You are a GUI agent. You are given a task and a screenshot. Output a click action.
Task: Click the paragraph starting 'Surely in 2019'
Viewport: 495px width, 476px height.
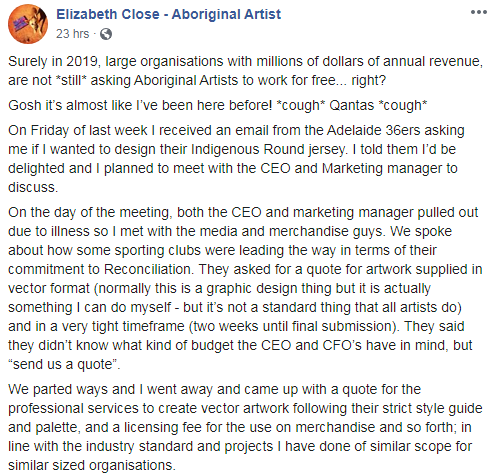245,71
